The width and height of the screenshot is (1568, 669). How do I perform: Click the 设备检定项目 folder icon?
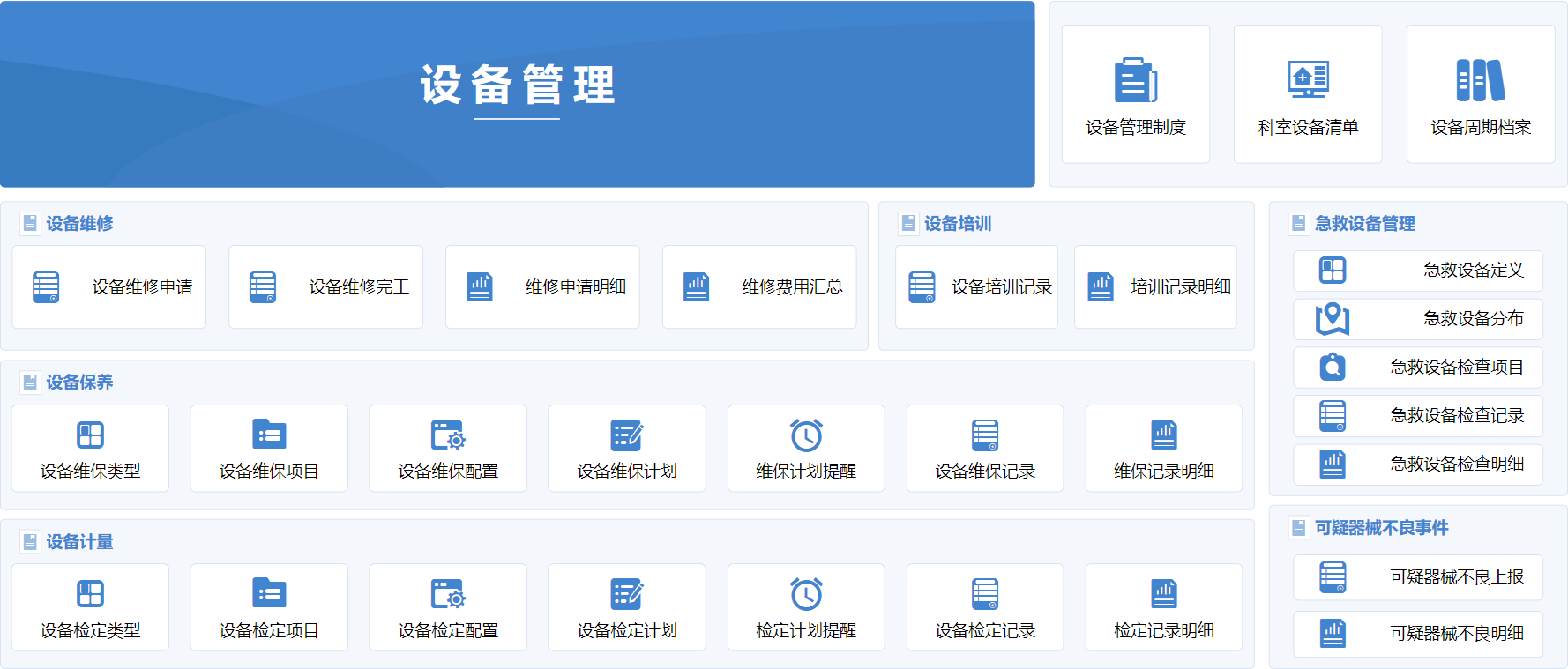coord(269,593)
